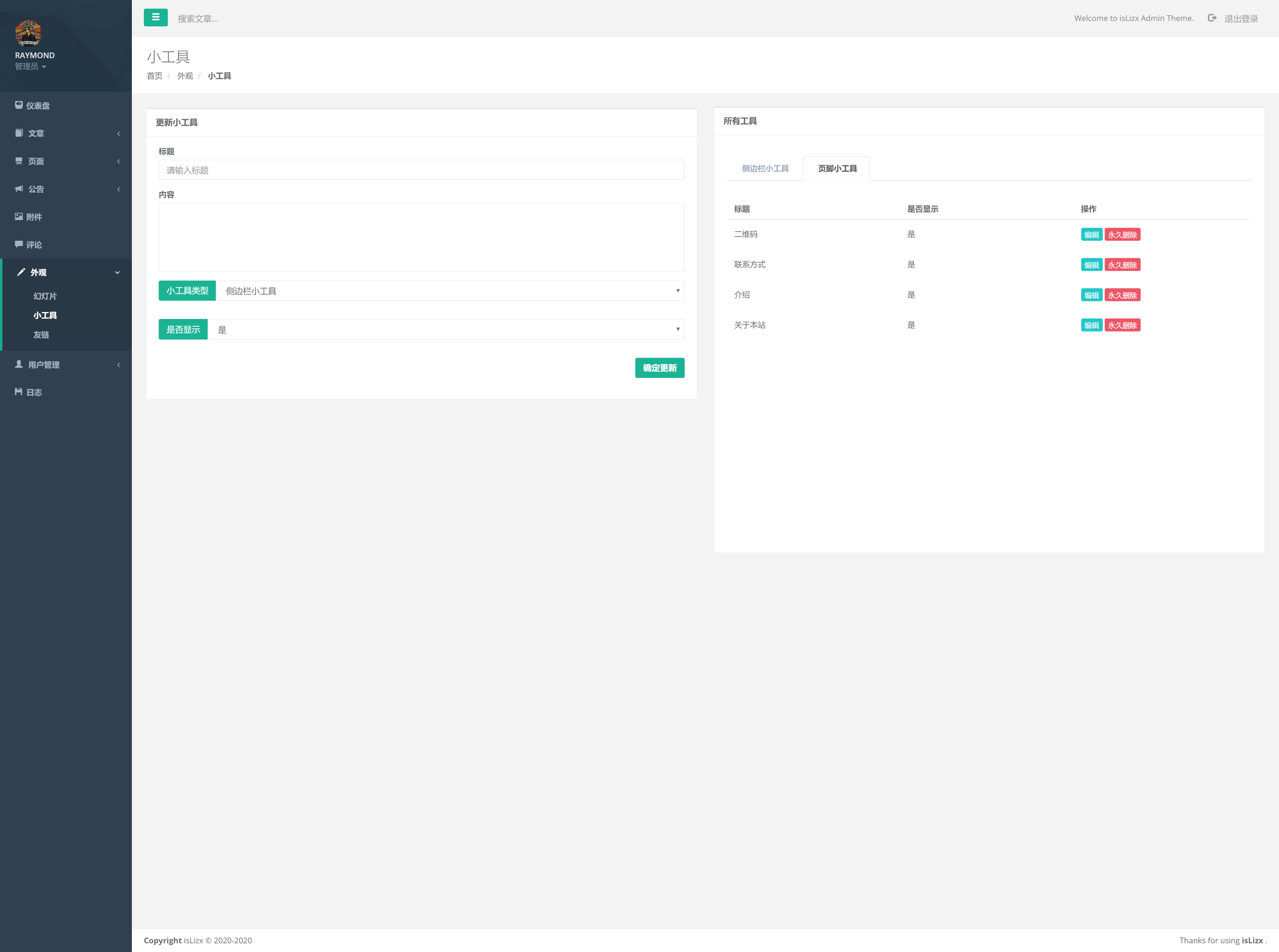The width and height of the screenshot is (1279, 952).
Task: Click the attachments picture icon
Action: (19, 217)
